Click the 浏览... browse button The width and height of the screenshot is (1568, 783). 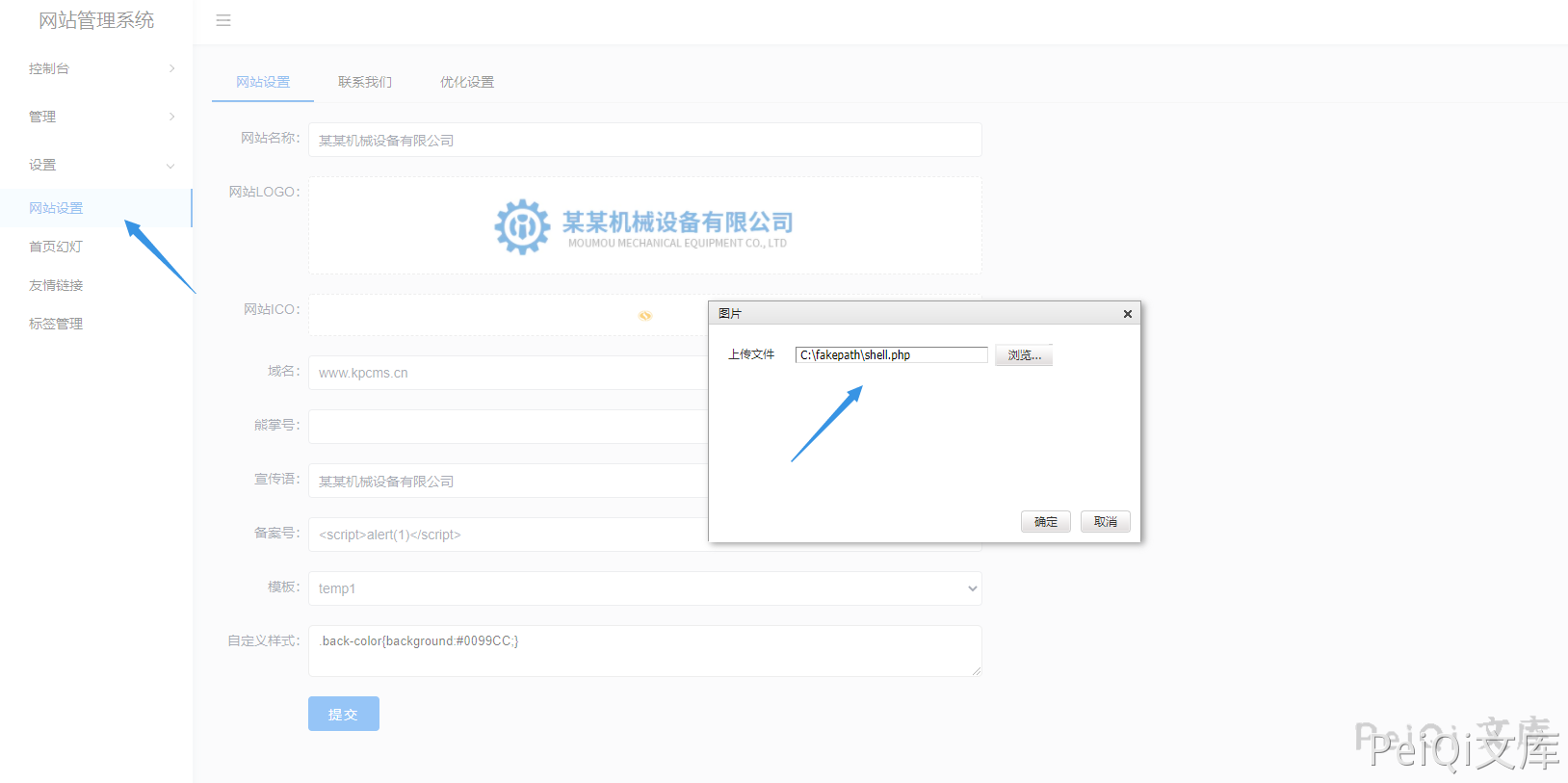[x=1024, y=355]
